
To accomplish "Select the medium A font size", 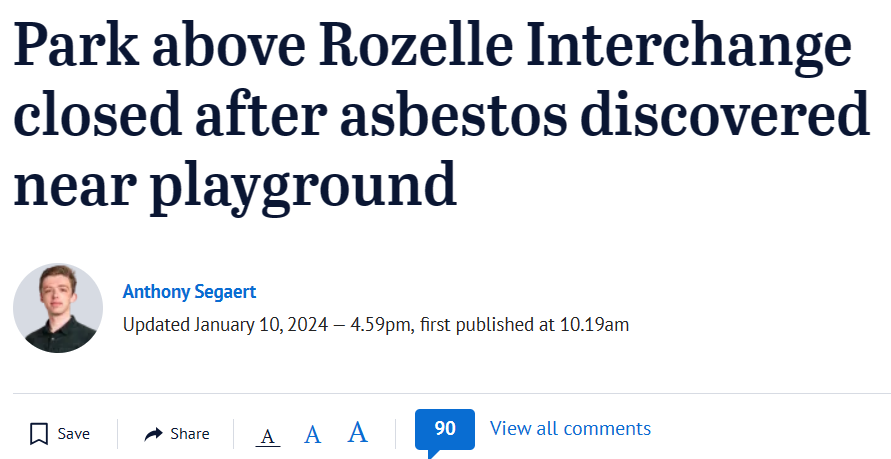I will click(x=313, y=435).
